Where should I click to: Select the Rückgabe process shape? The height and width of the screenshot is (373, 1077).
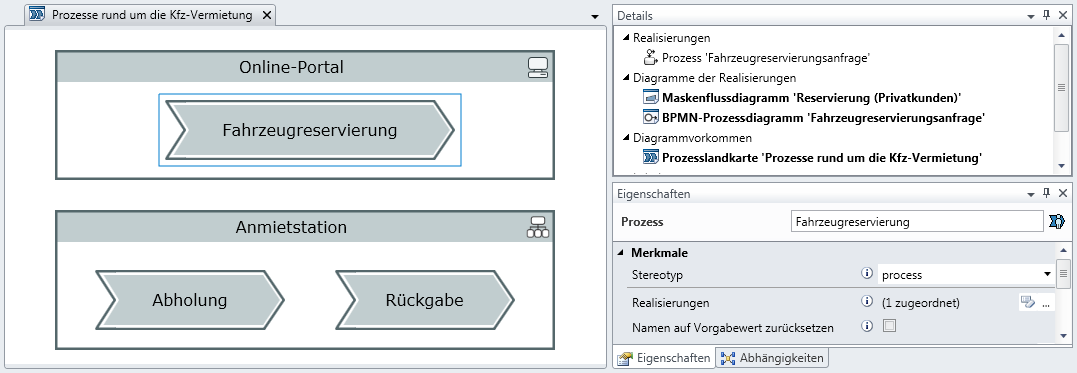coord(424,299)
